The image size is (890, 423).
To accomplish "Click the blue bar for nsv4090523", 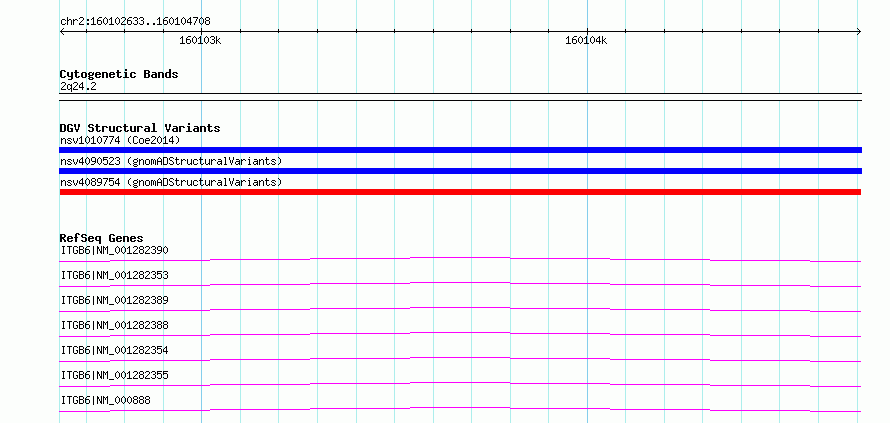I will tap(460, 171).
